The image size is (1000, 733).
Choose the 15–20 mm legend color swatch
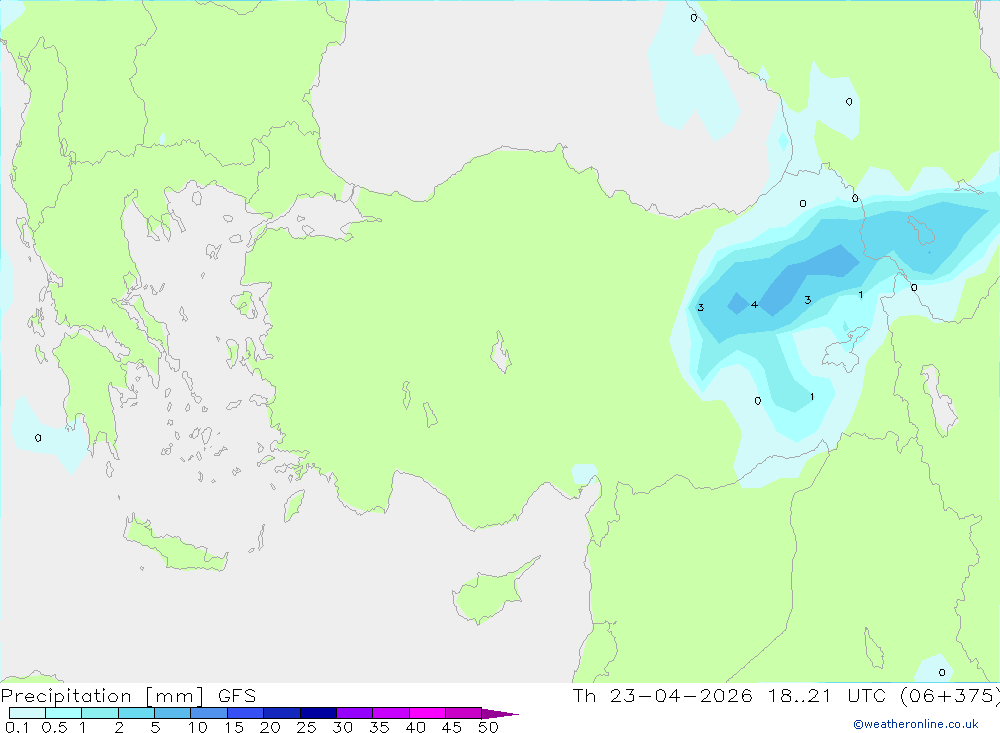(x=245, y=713)
